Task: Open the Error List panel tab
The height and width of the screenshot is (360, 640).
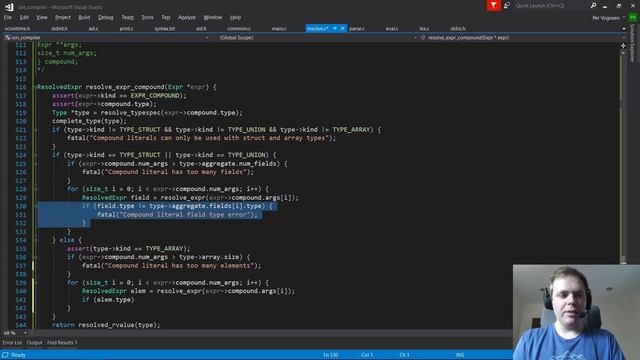Action: 12,343
